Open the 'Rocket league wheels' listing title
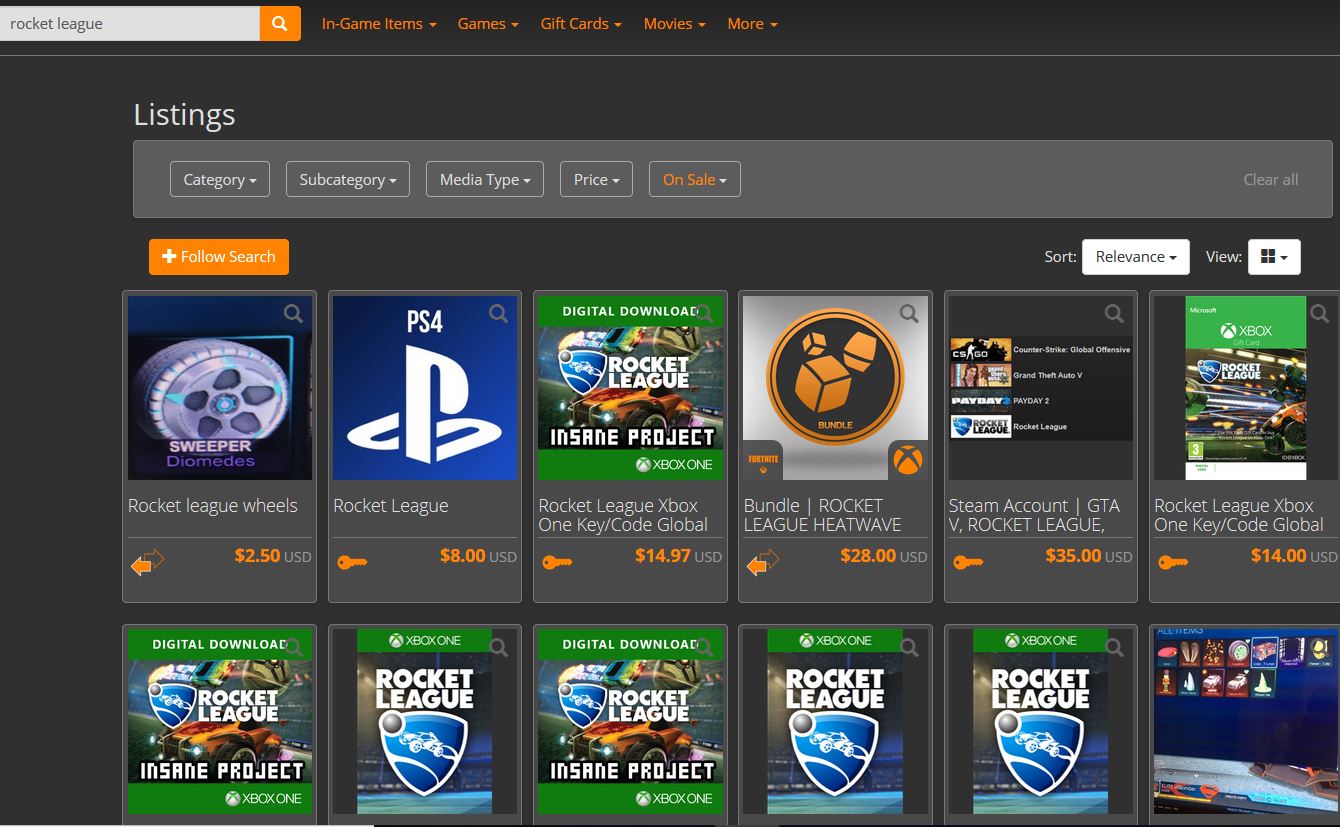Image resolution: width=1340 pixels, height=827 pixels. pyautogui.click(x=213, y=506)
